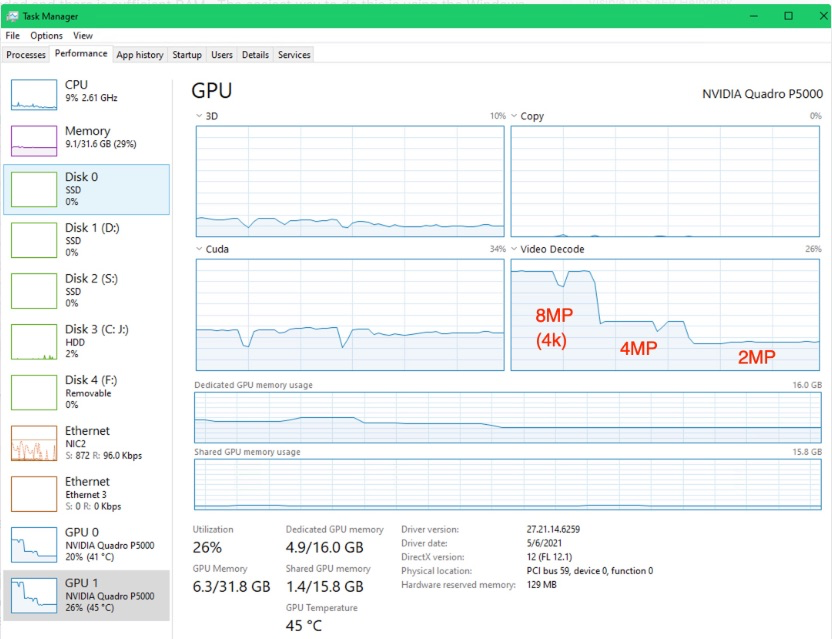Open the App history tab
The image size is (832, 639).
click(x=139, y=55)
